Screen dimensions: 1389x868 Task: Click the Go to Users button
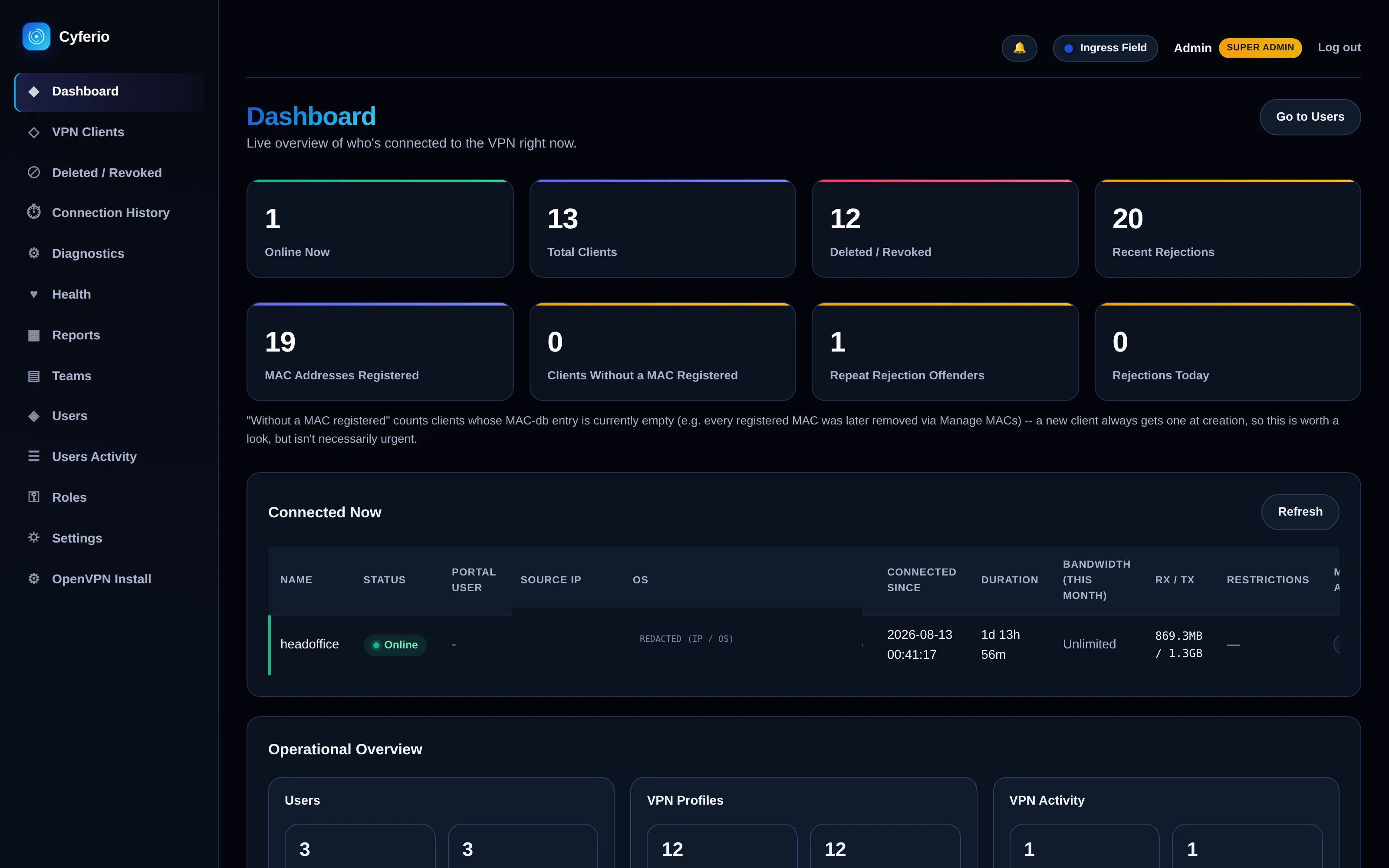tap(1310, 117)
